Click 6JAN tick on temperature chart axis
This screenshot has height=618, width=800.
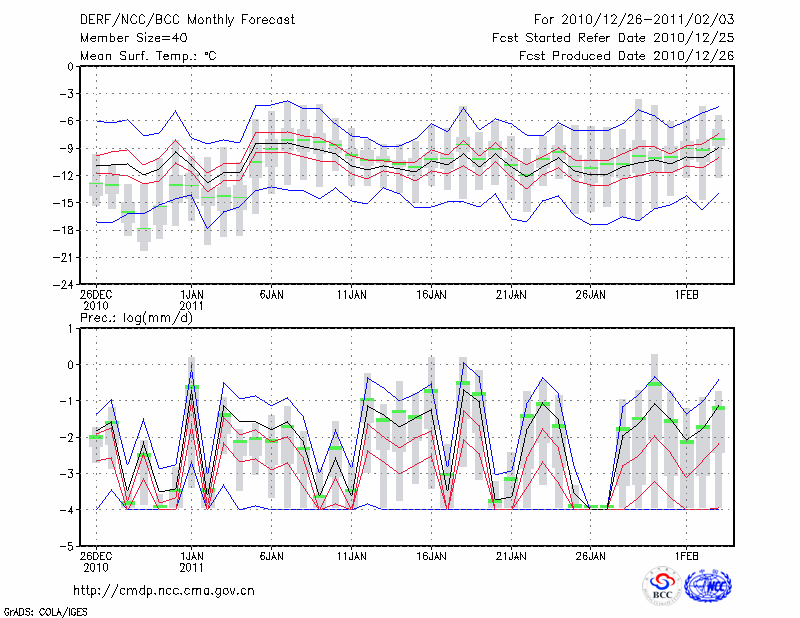click(x=272, y=295)
